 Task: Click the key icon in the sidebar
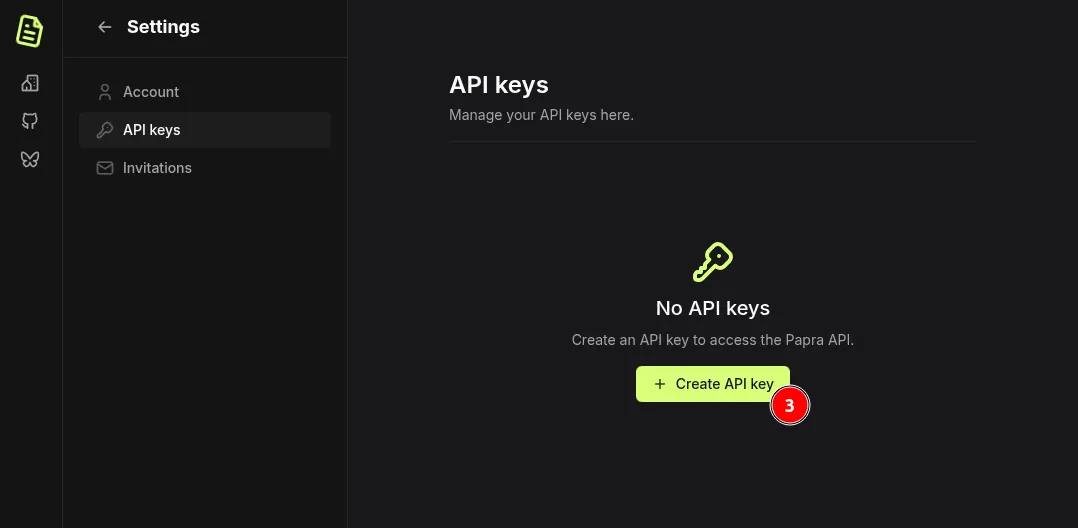[104, 130]
